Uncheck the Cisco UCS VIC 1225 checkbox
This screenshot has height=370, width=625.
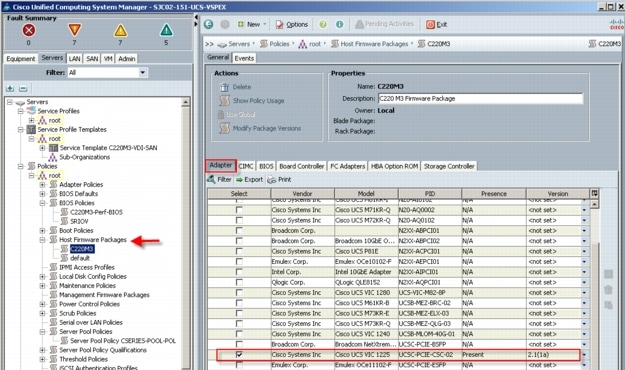[x=239, y=354]
